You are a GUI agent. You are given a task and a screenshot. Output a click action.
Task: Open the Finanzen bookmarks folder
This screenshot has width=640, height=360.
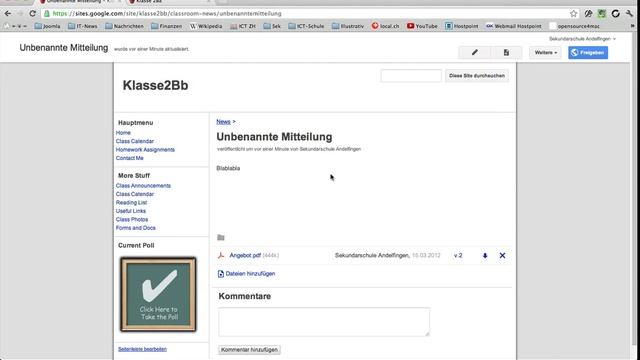coord(167,26)
